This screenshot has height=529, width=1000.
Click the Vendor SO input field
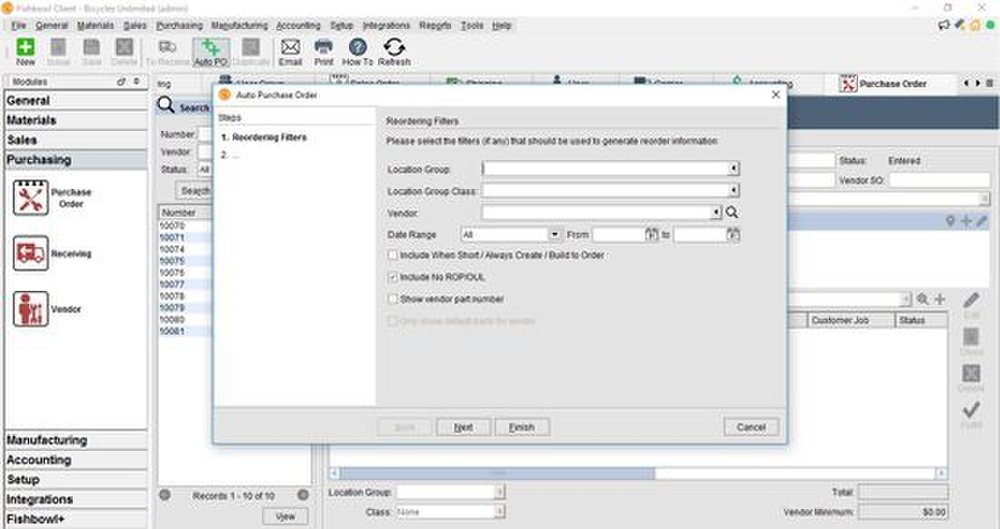(x=939, y=181)
